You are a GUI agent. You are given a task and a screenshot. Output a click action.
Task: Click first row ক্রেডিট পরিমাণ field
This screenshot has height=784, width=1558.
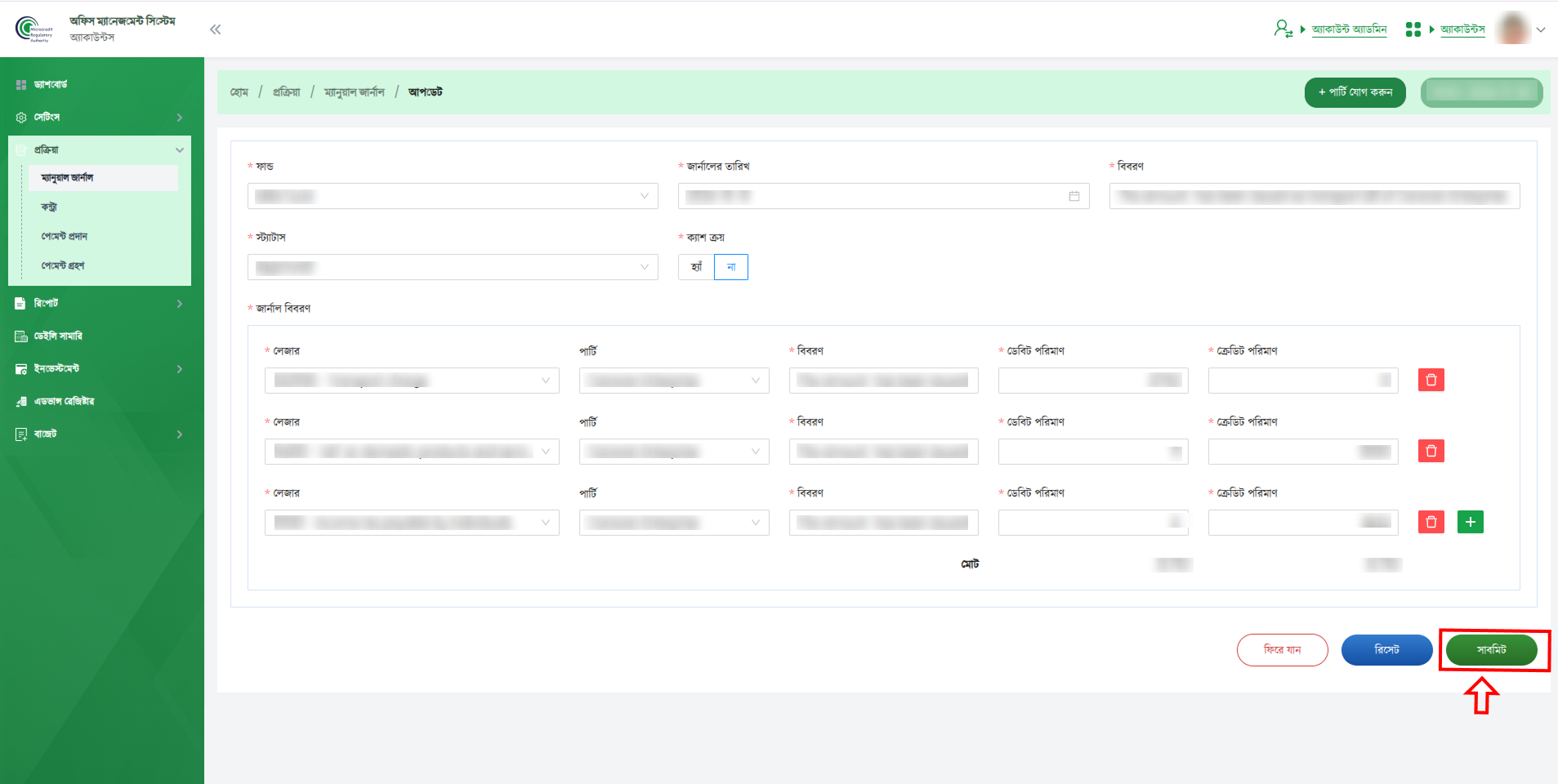[x=1303, y=381]
